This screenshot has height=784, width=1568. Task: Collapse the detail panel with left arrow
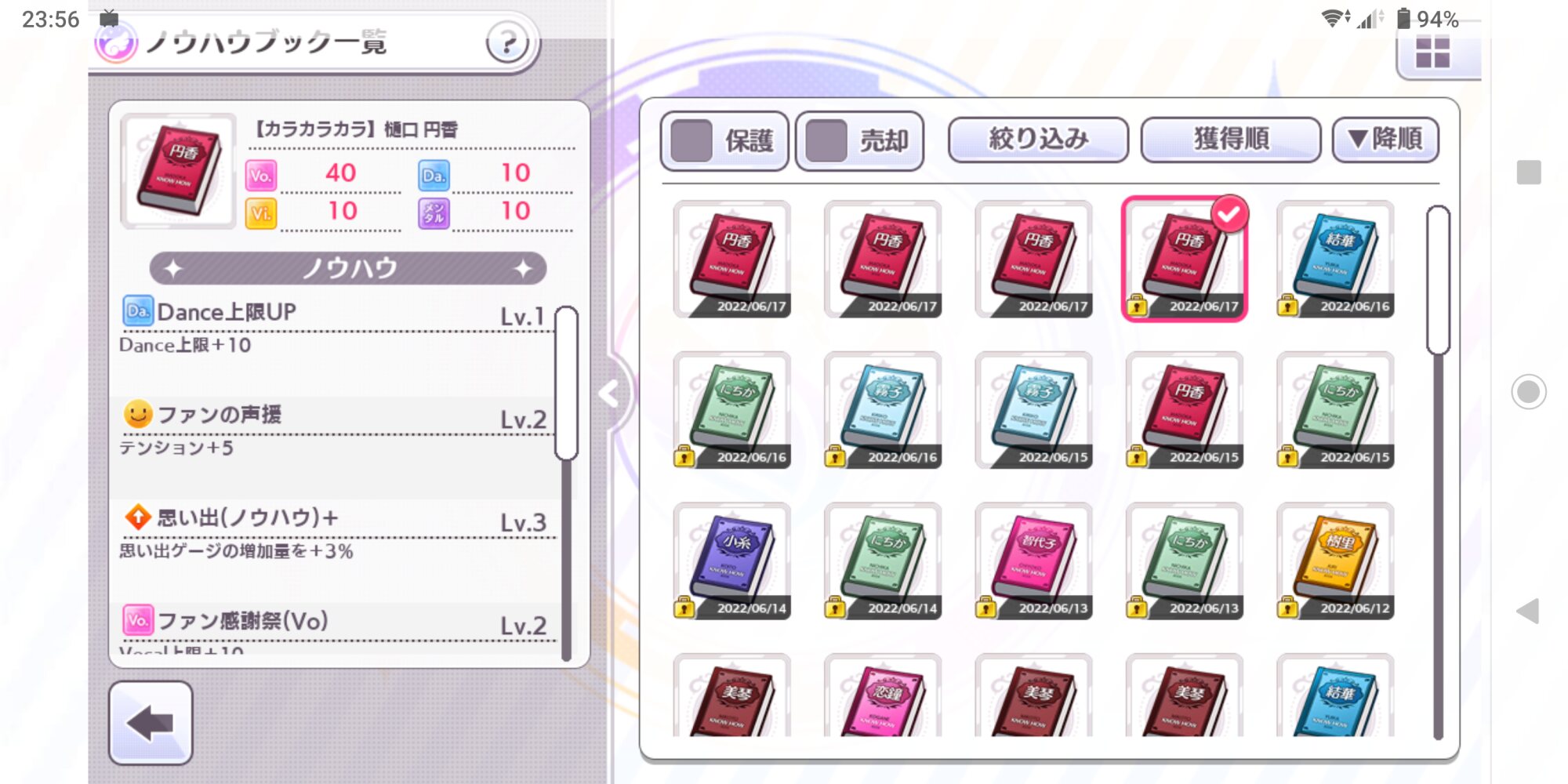click(x=610, y=394)
